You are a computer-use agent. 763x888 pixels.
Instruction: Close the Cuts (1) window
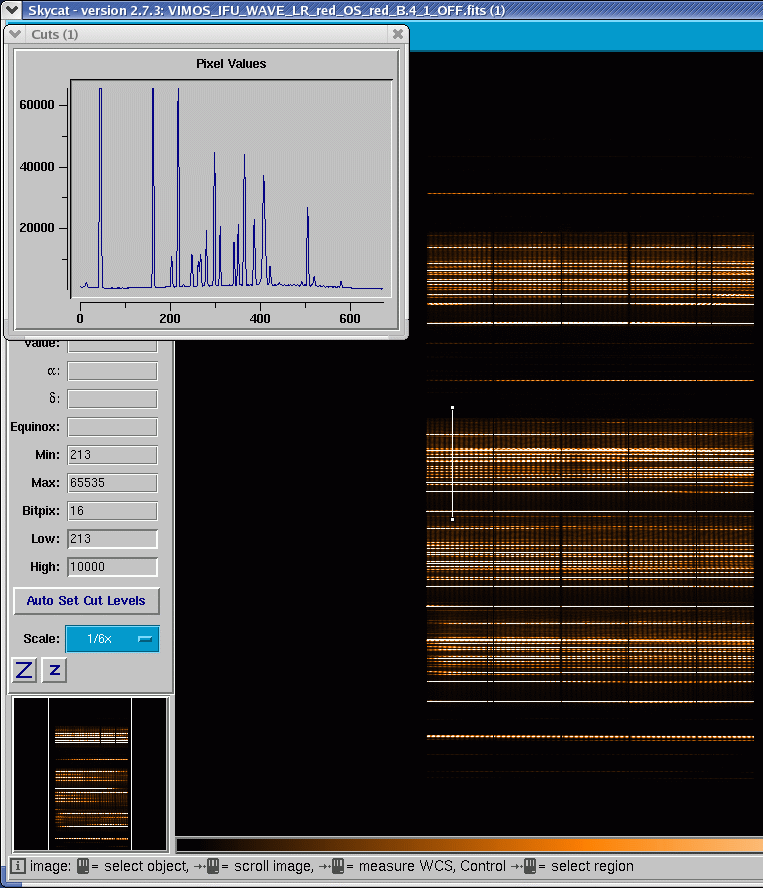[398, 34]
